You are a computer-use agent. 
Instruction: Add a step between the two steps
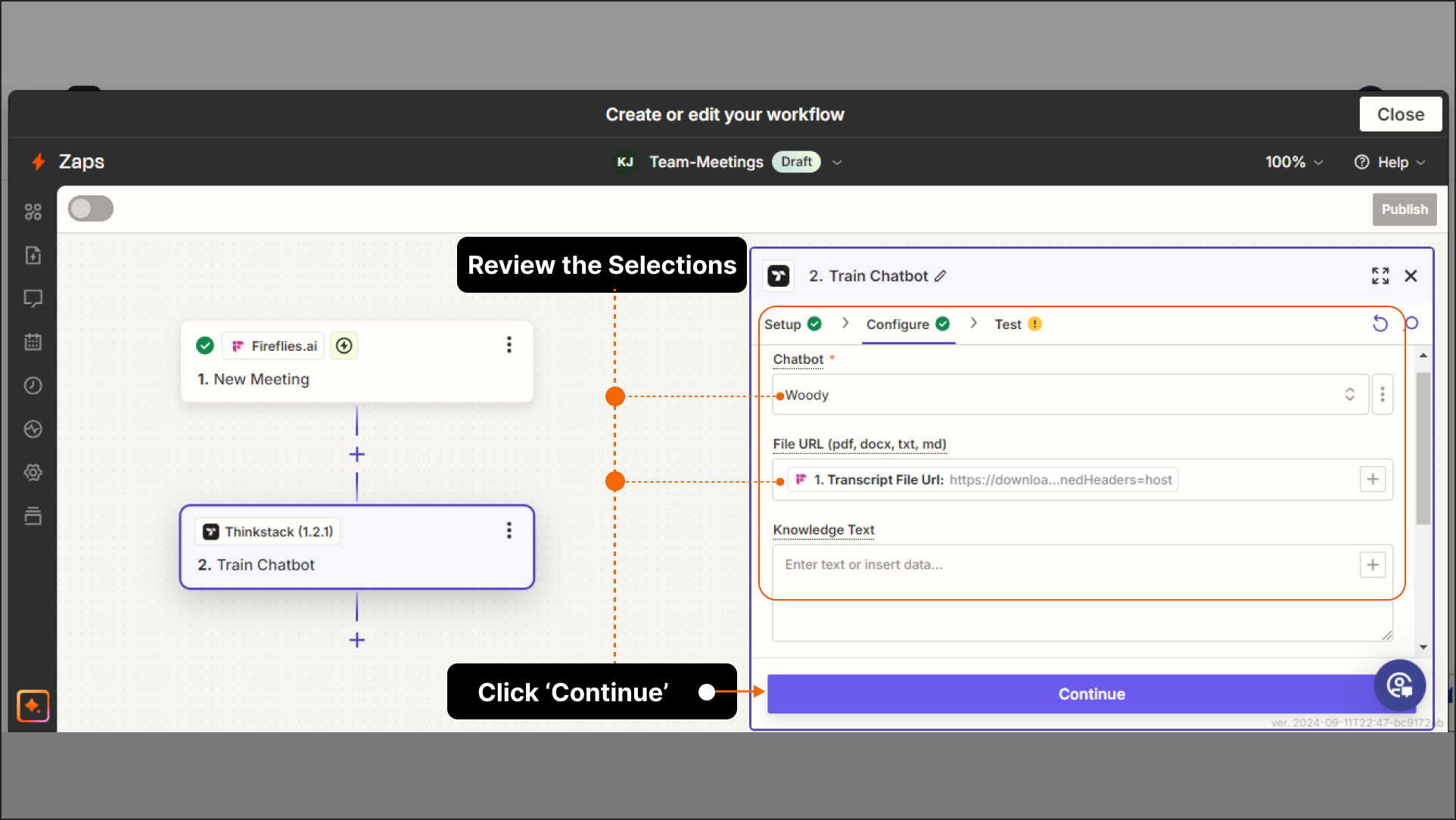pyautogui.click(x=357, y=454)
